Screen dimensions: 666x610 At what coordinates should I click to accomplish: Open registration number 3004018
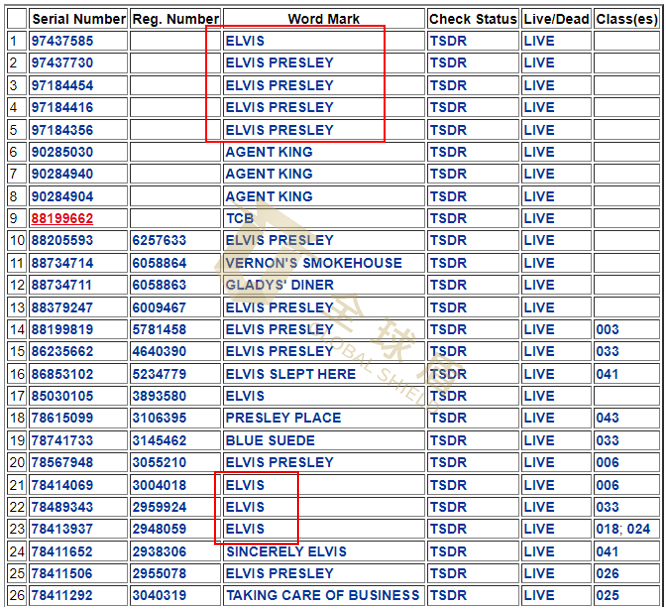point(159,485)
